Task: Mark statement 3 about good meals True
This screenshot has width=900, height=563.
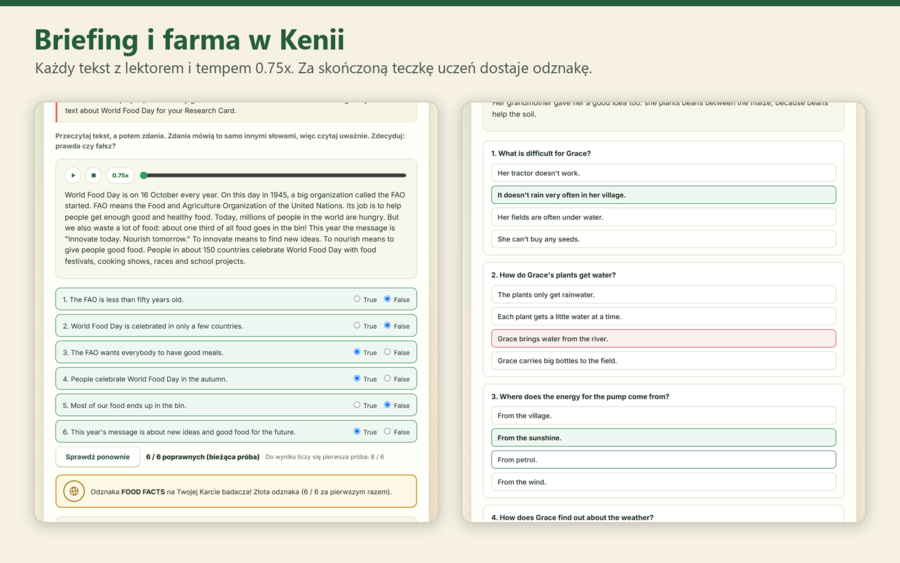Action: (357, 352)
